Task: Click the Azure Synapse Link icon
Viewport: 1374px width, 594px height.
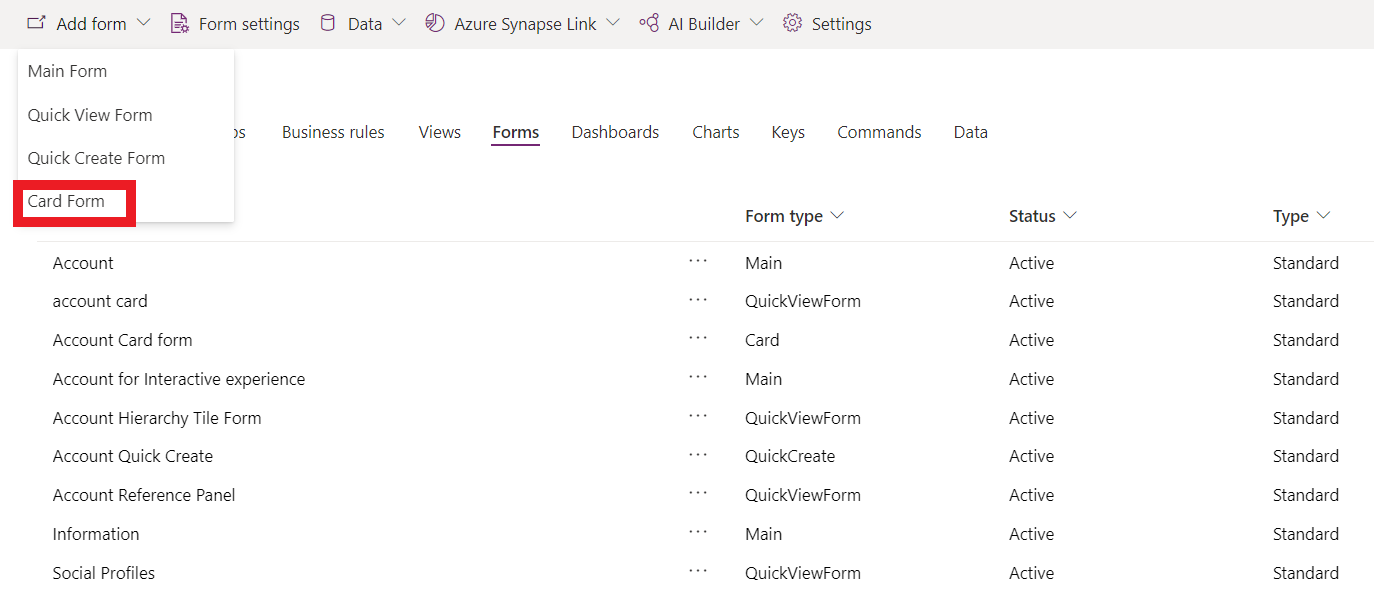Action: click(435, 23)
